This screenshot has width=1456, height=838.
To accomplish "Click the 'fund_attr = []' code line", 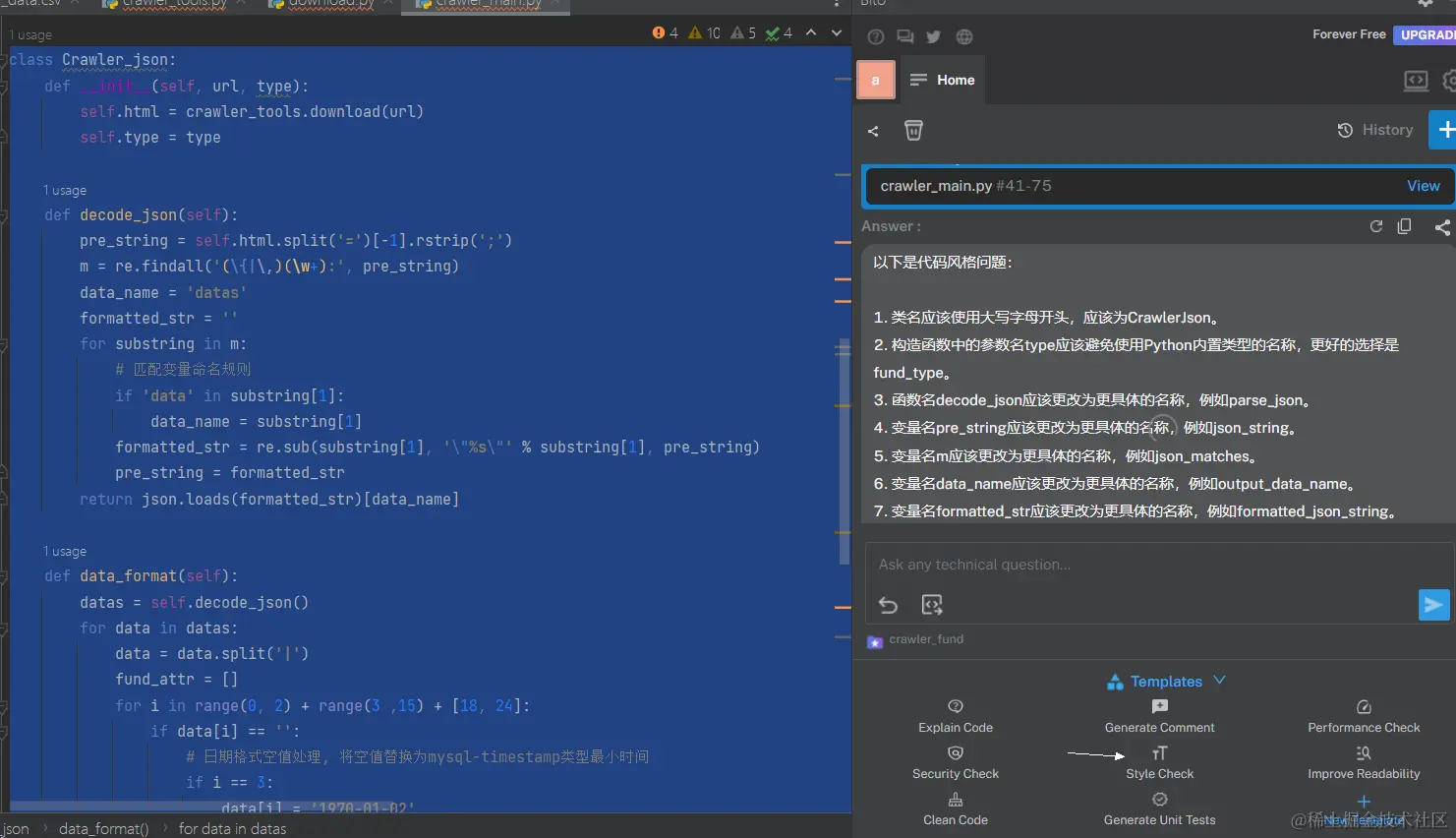I will [x=176, y=680].
